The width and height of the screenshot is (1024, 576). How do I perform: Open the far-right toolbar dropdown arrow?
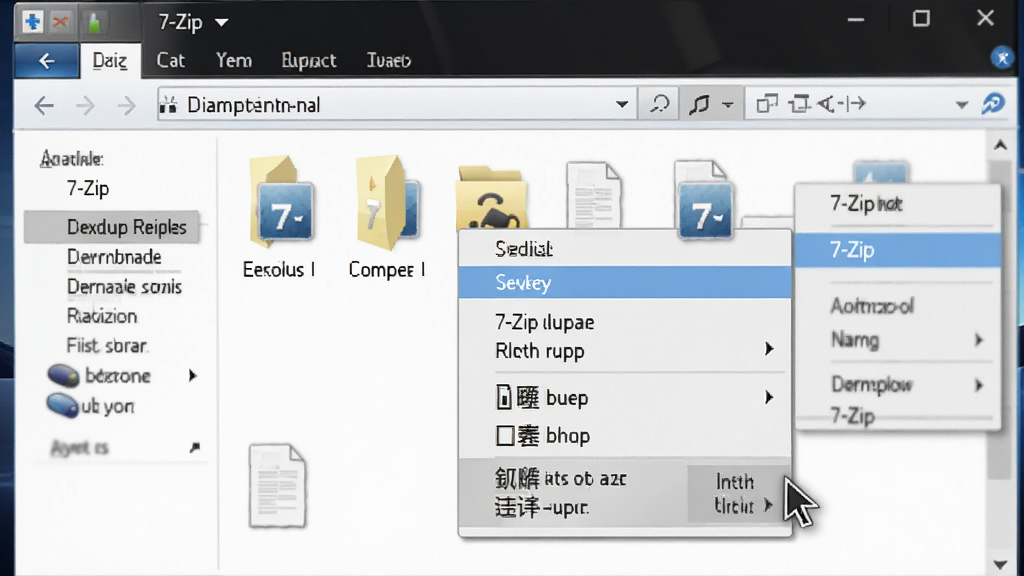(961, 104)
